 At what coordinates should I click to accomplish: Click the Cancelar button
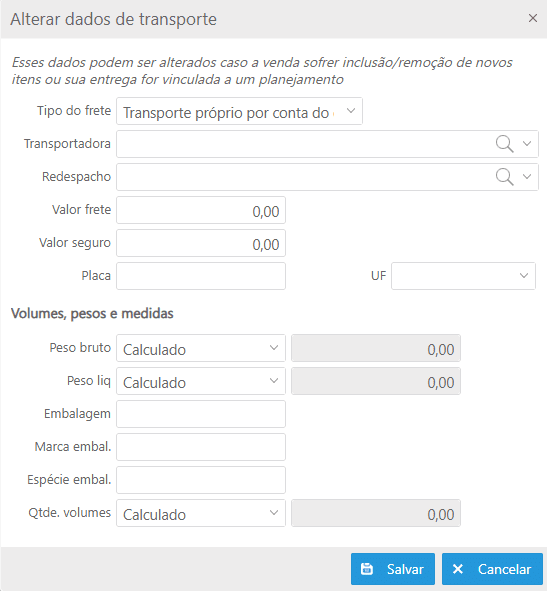pyautogui.click(x=492, y=569)
